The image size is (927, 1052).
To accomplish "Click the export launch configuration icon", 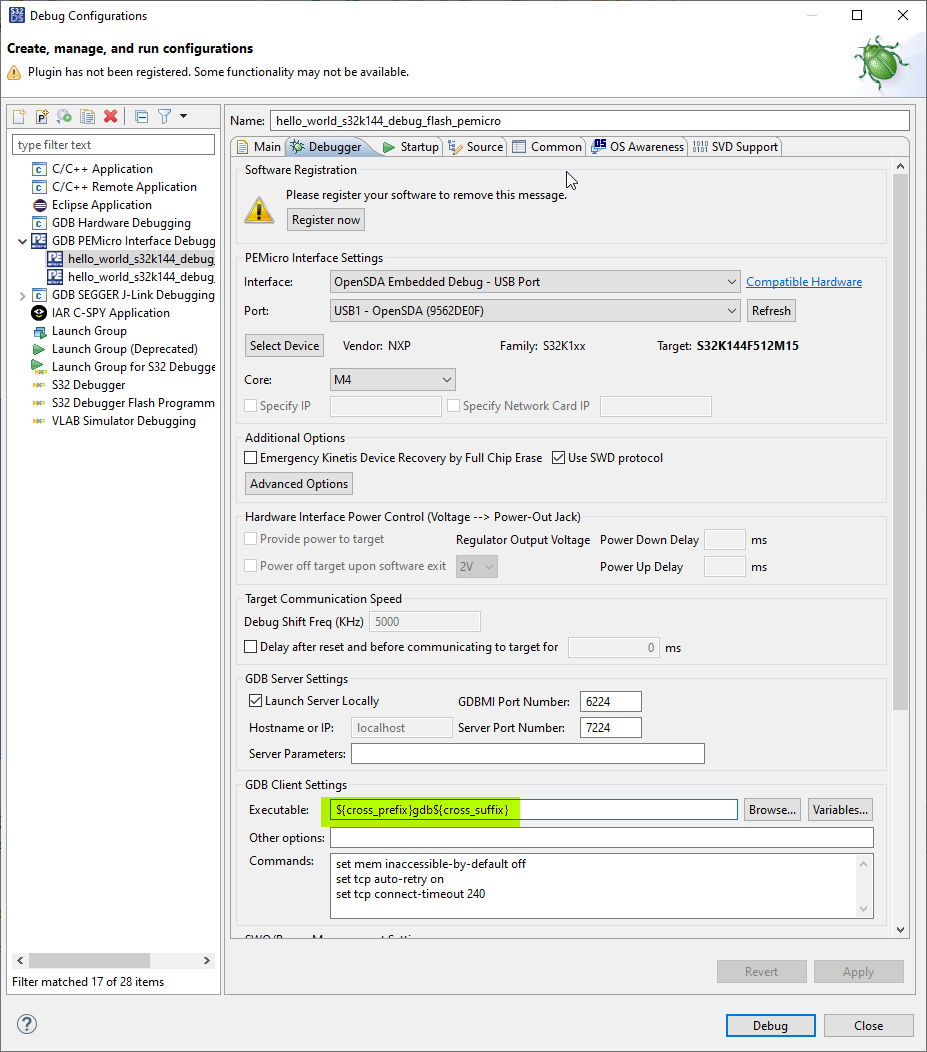I will tap(64, 116).
